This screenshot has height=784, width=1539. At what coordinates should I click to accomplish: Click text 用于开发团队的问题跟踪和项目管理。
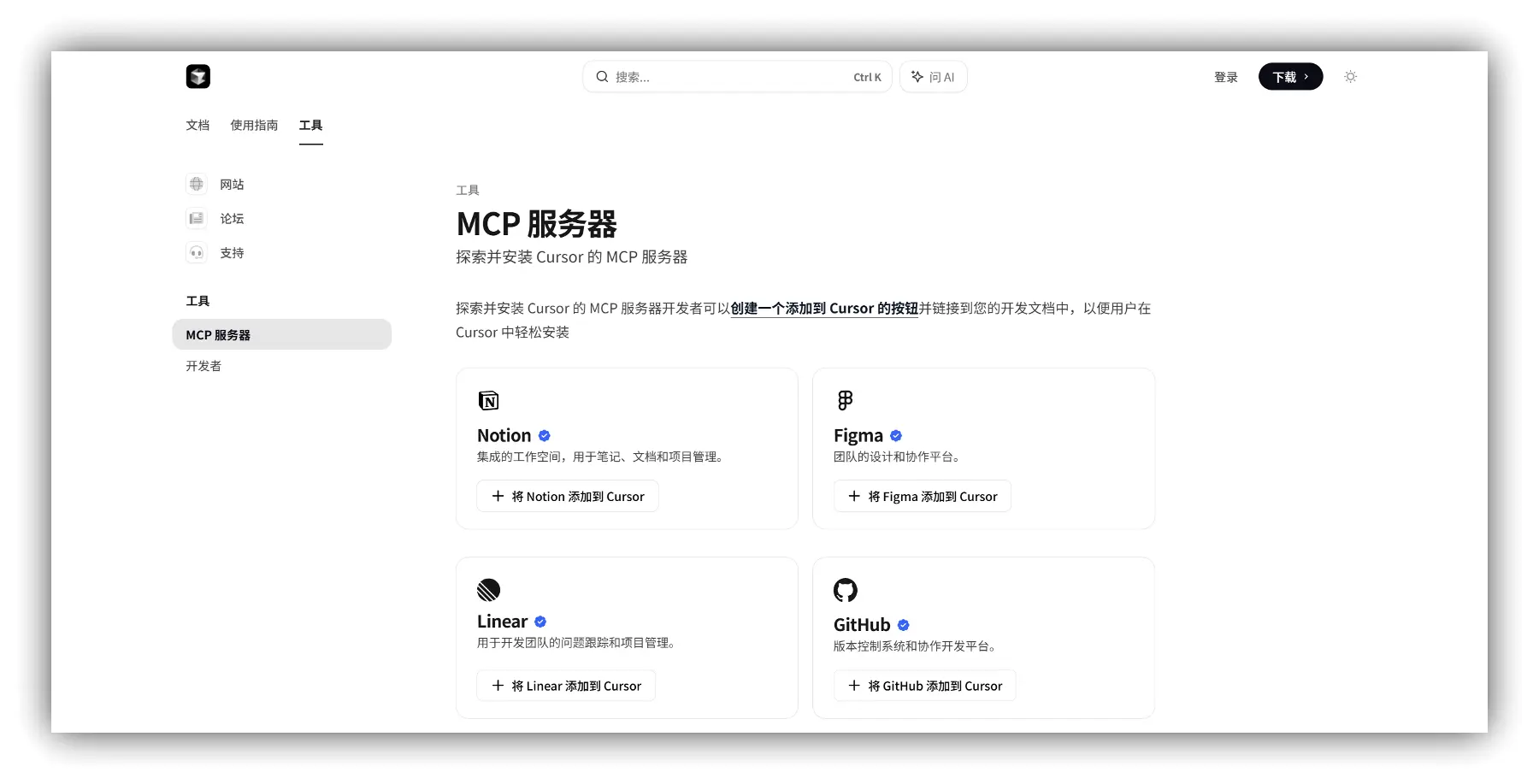tap(579, 643)
